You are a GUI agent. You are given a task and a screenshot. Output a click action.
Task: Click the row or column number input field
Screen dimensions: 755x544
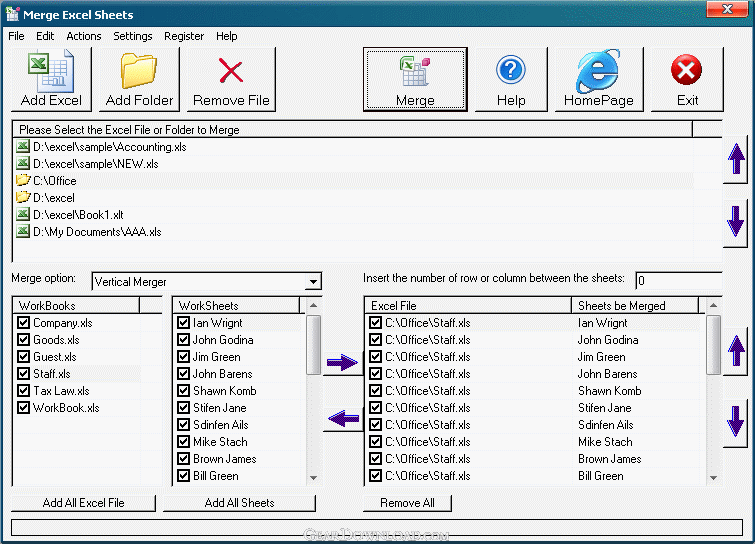click(x=679, y=280)
